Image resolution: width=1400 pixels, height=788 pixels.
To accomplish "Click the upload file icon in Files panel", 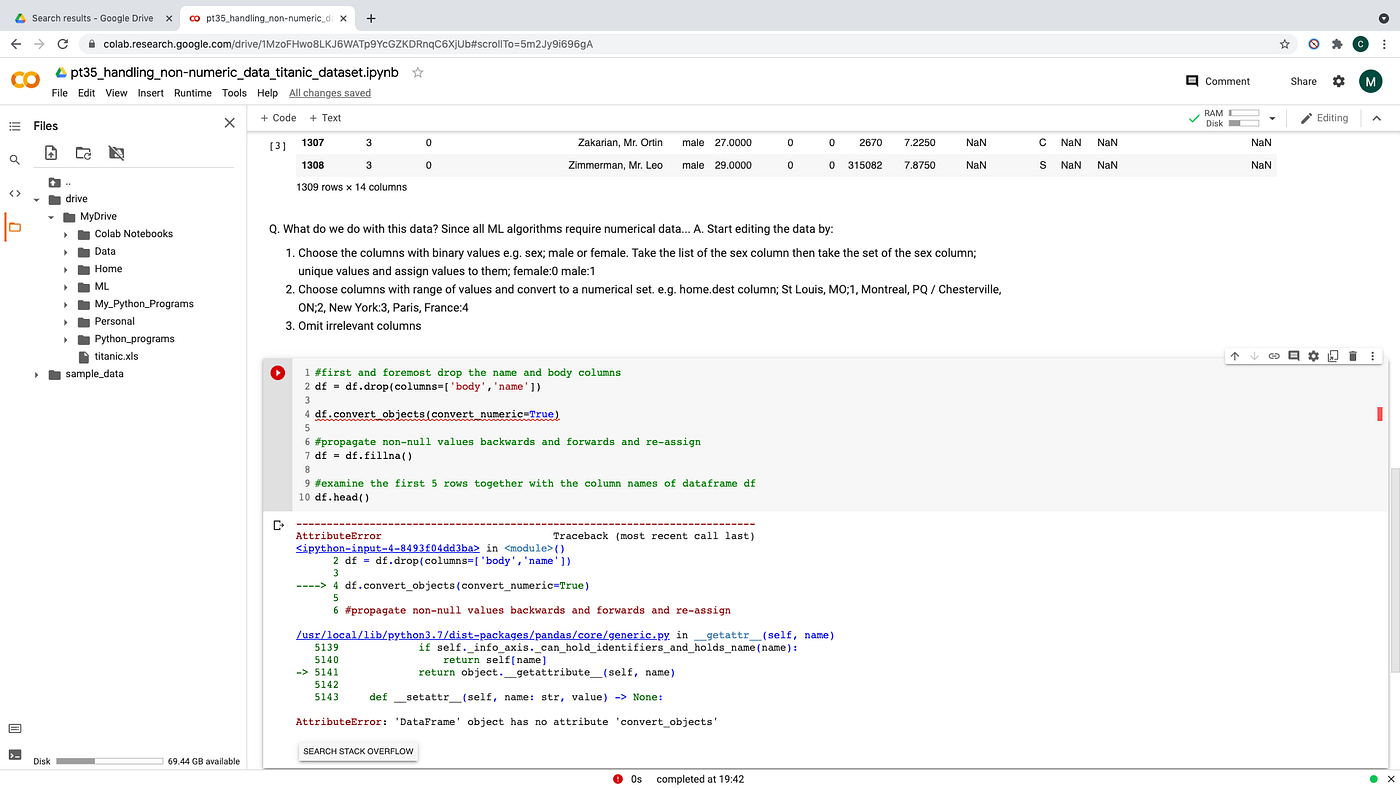I will [x=51, y=152].
